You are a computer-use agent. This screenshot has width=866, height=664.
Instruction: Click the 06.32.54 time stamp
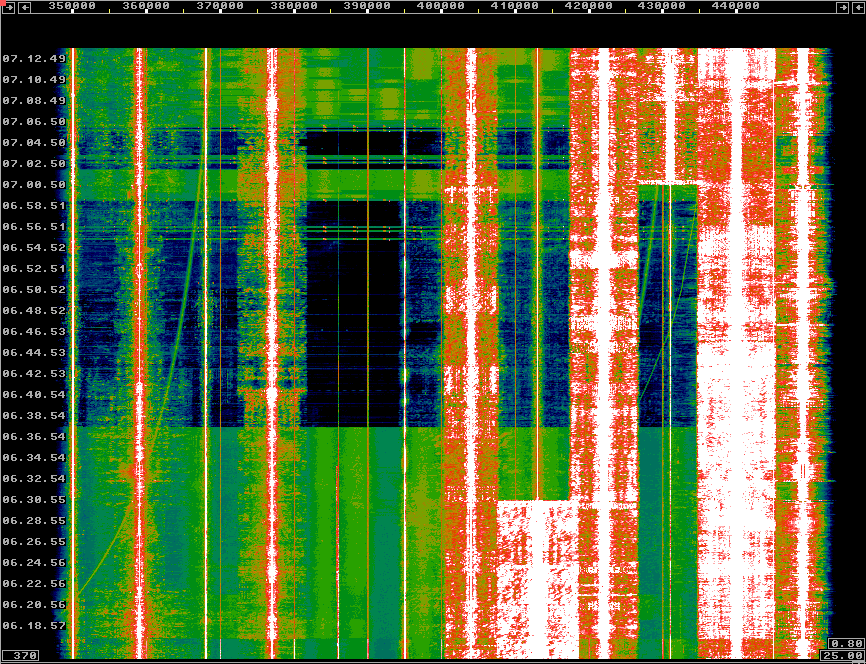coord(34,478)
